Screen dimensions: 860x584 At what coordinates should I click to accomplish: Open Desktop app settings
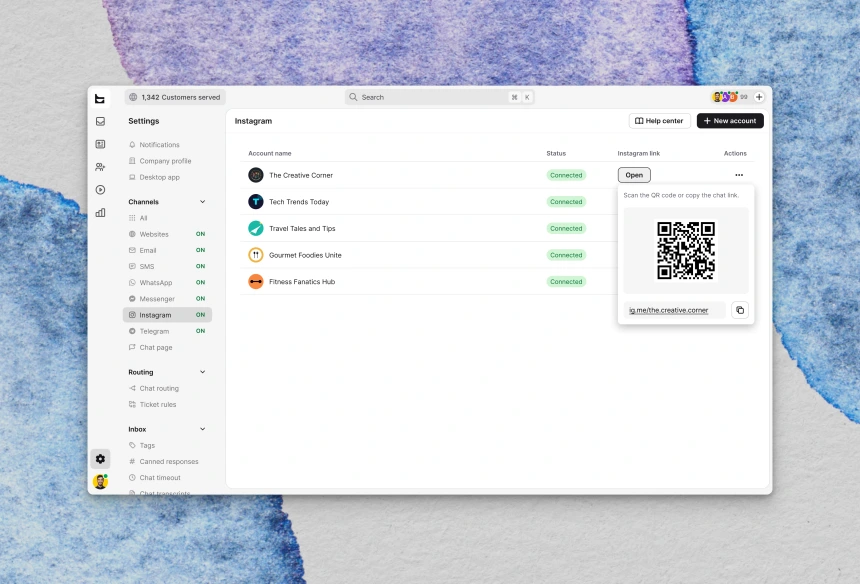point(154,178)
